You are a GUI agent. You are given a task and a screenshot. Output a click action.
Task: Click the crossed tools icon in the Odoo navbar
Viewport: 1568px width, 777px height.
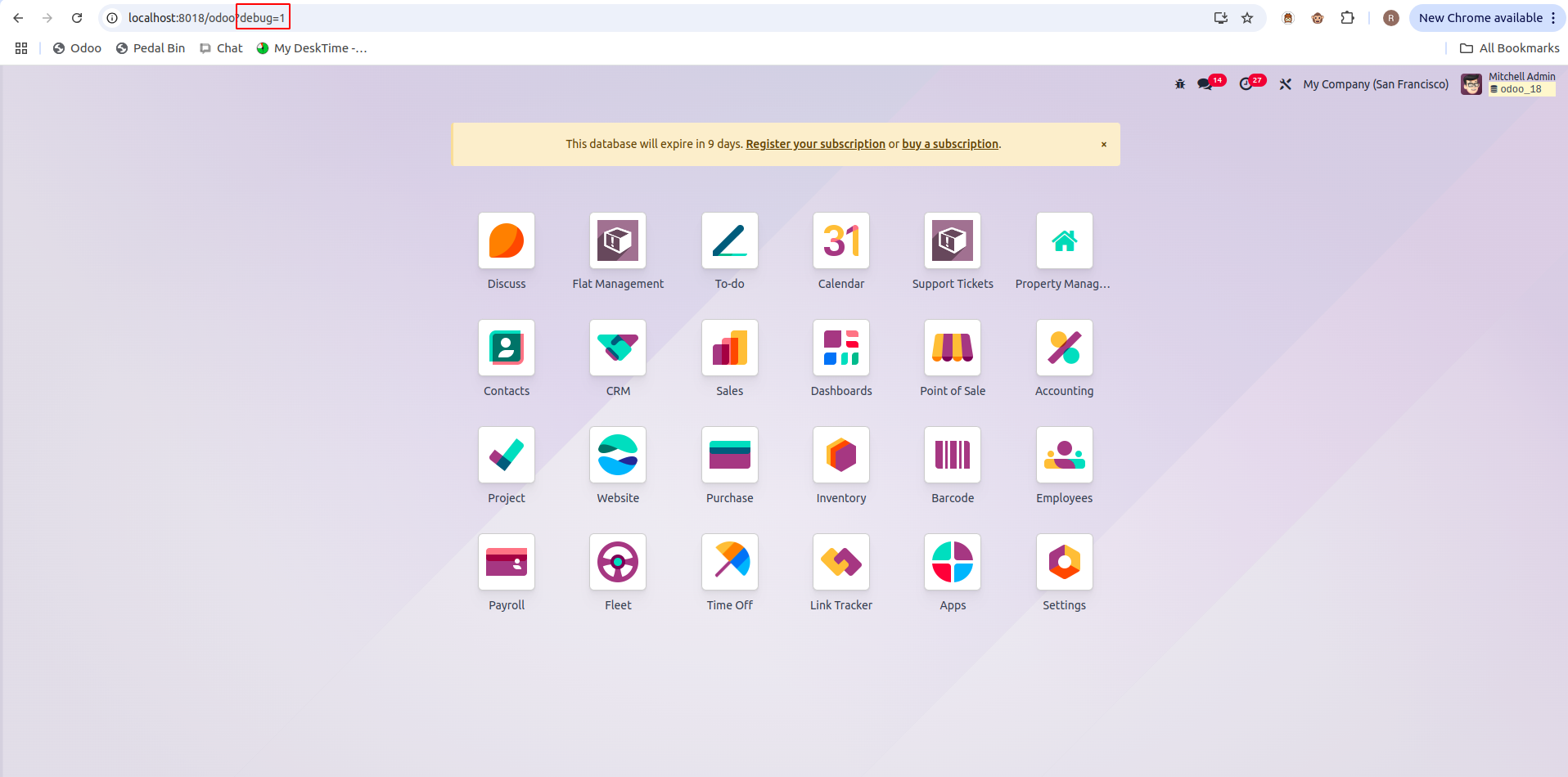1286,84
